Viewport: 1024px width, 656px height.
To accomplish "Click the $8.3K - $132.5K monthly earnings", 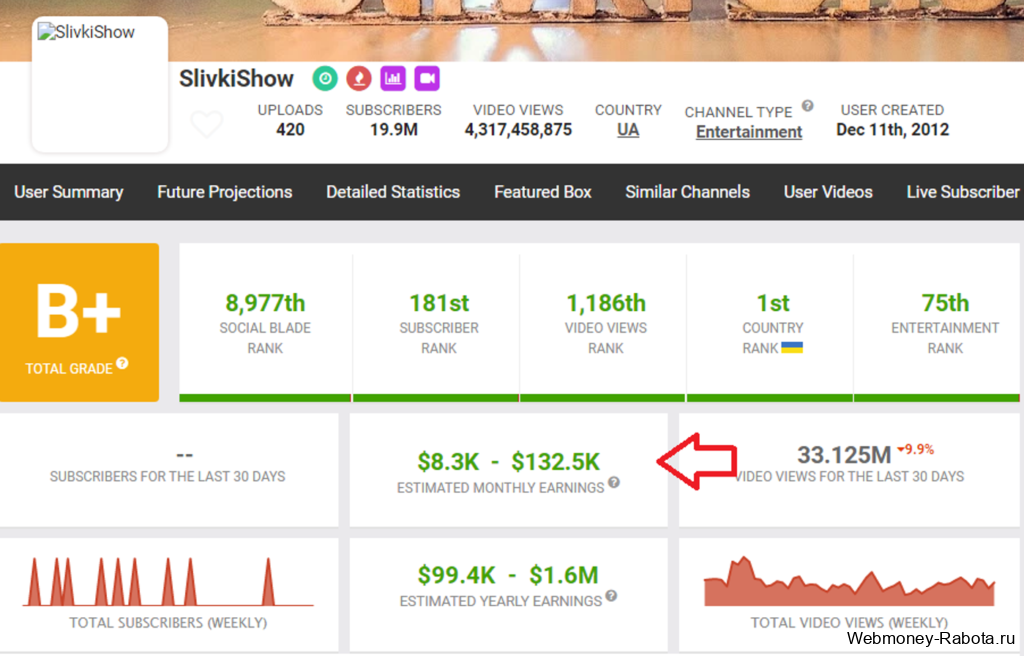I will [509, 462].
